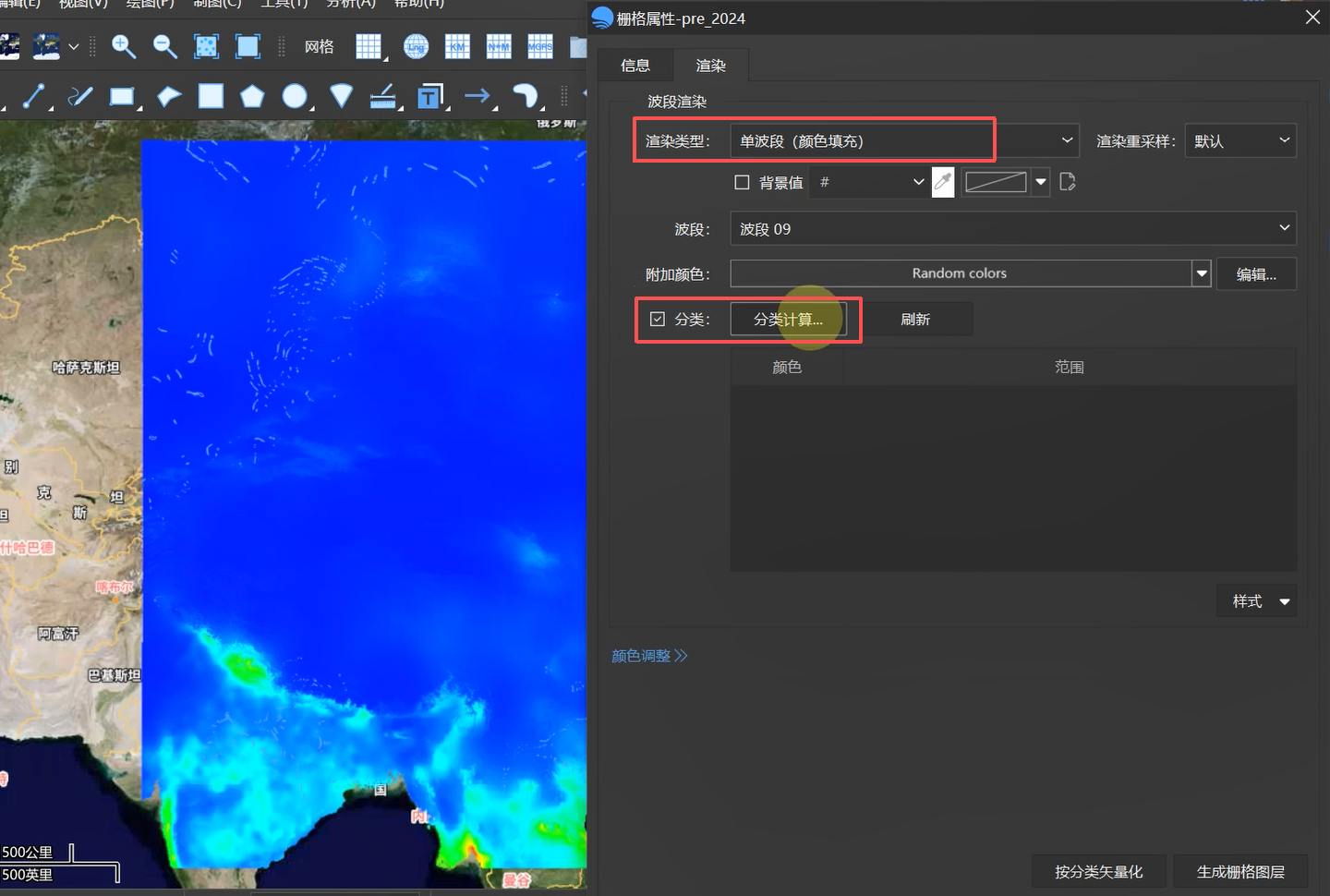Select the sector shape drawing tool
This screenshot has height=896, width=1330.
[x=342, y=96]
